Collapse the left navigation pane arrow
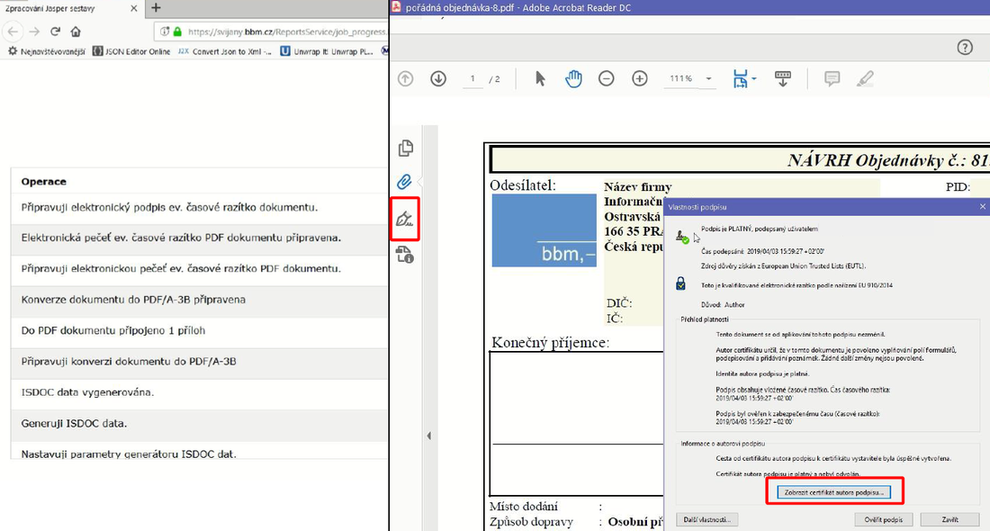This screenshot has width=990, height=531. point(429,436)
